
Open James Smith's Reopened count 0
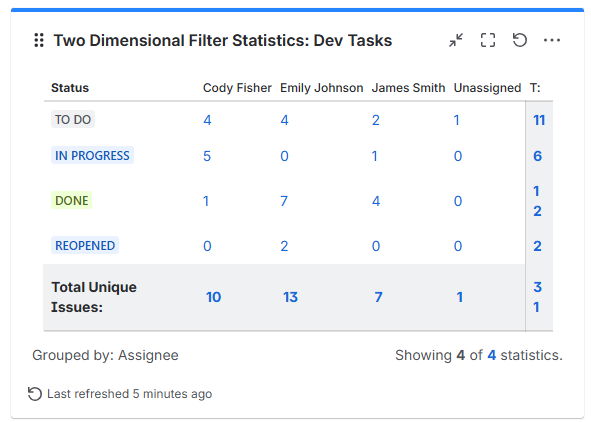tap(376, 246)
